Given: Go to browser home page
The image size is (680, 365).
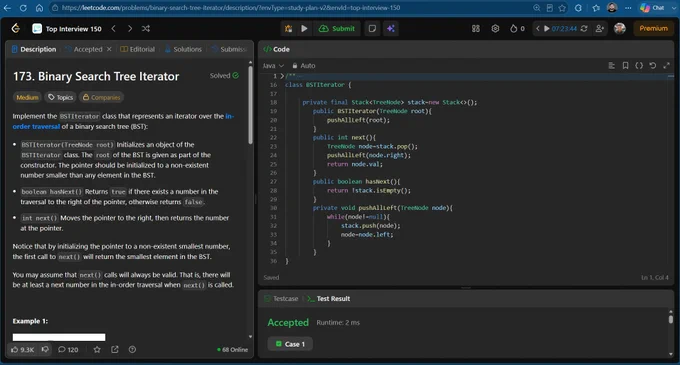Looking at the screenshot, I should tap(39, 8).
